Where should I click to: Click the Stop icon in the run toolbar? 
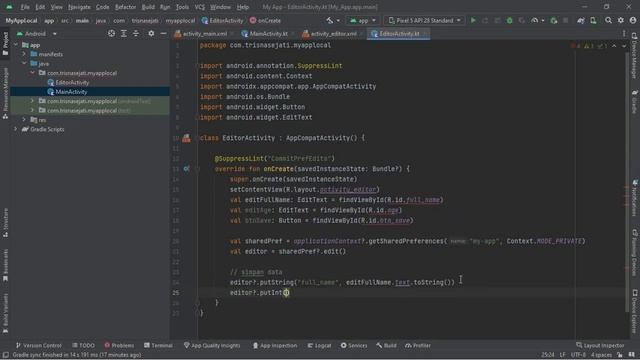(x=565, y=20)
